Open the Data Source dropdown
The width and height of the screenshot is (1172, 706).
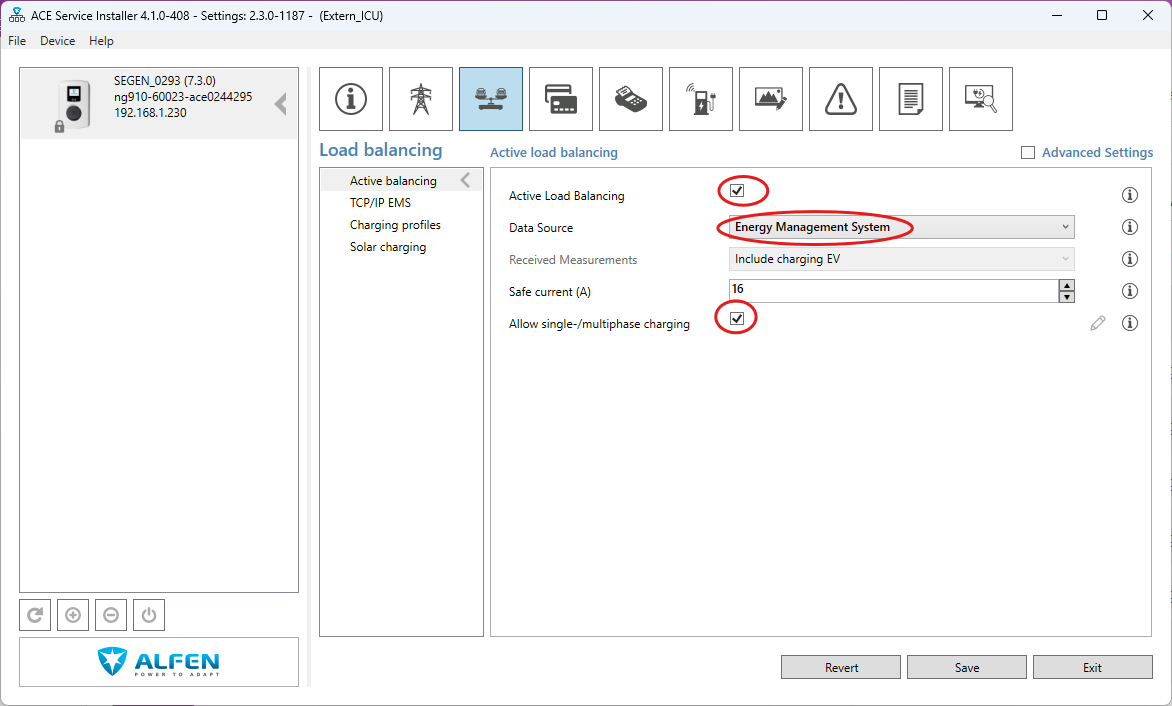point(901,227)
